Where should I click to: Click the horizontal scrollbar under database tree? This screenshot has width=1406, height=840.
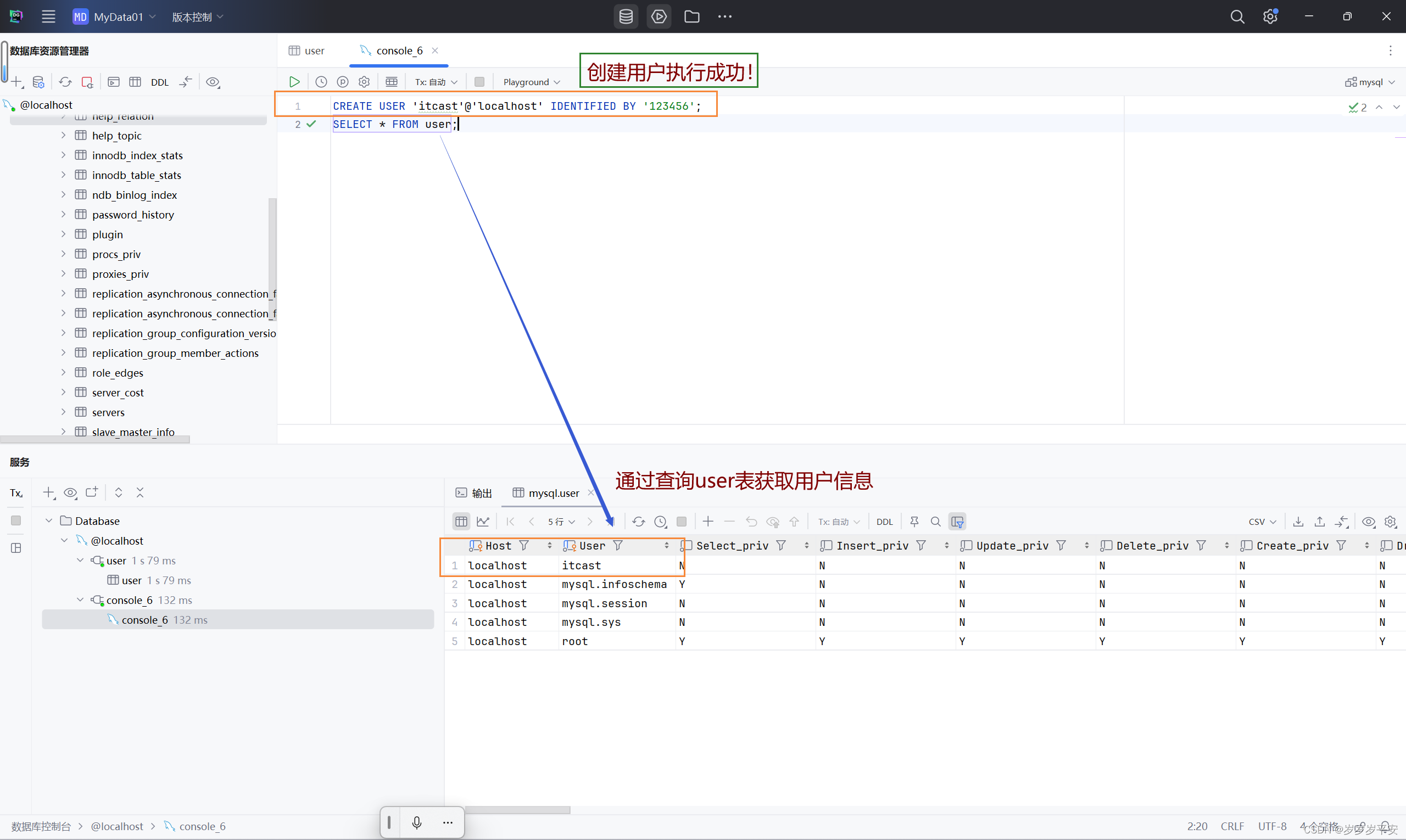point(94,440)
